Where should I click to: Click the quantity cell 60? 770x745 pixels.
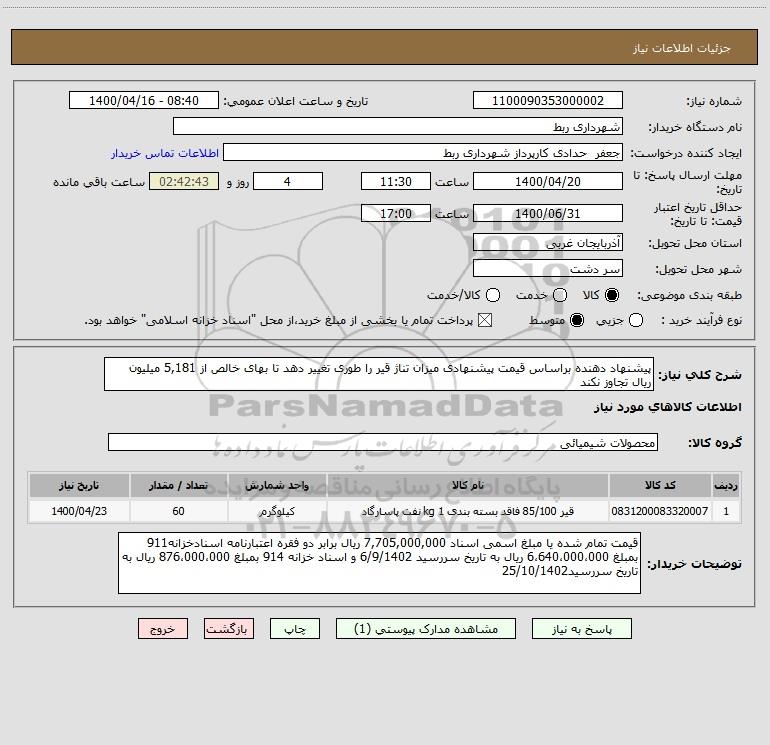[179, 511]
